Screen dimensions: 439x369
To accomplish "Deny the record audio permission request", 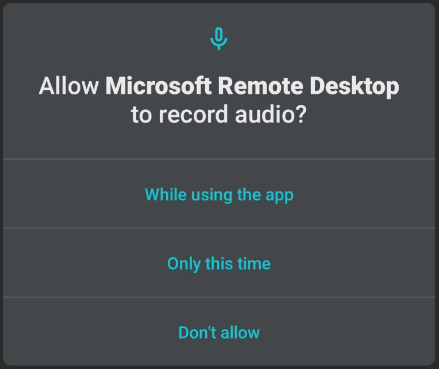I will 219,332.
